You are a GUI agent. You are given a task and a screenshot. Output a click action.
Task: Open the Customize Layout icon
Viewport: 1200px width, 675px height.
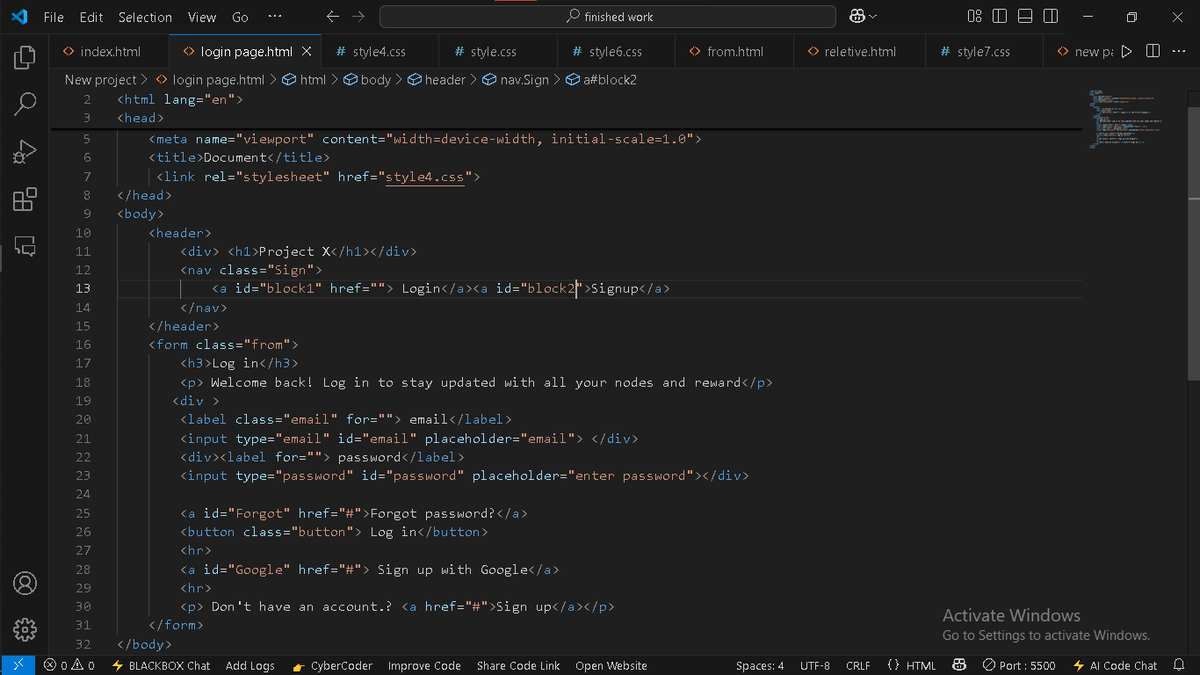[x=975, y=17]
